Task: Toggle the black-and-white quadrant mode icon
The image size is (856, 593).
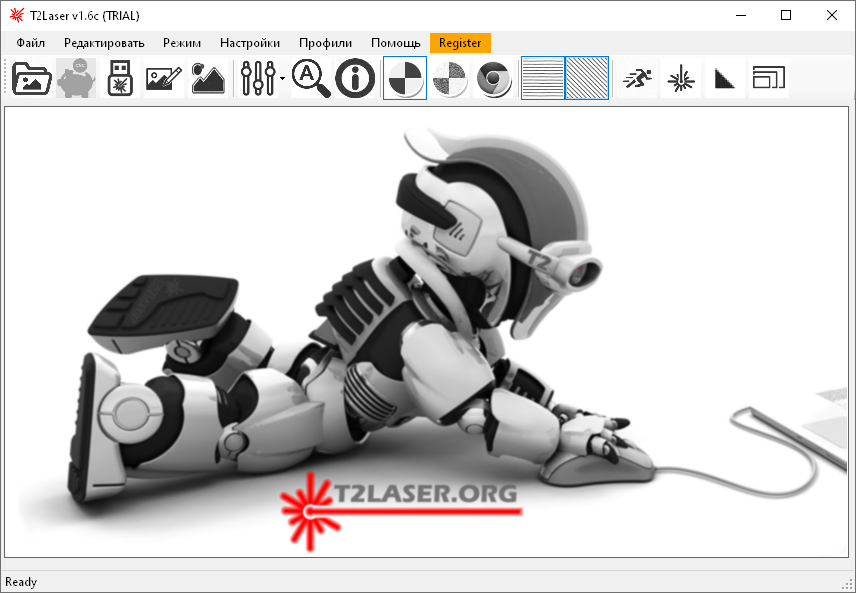Action: [405, 78]
